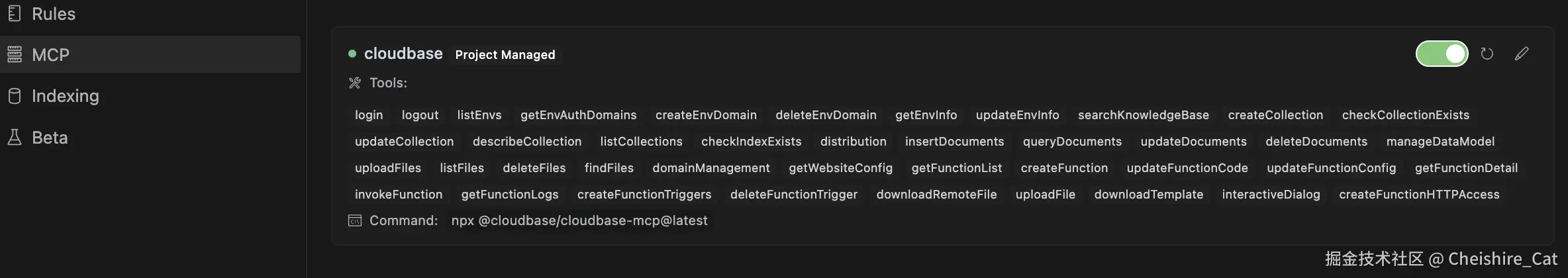The image size is (1568, 278).
Task: Click the manageDataModel tool chip
Action: (1440, 142)
